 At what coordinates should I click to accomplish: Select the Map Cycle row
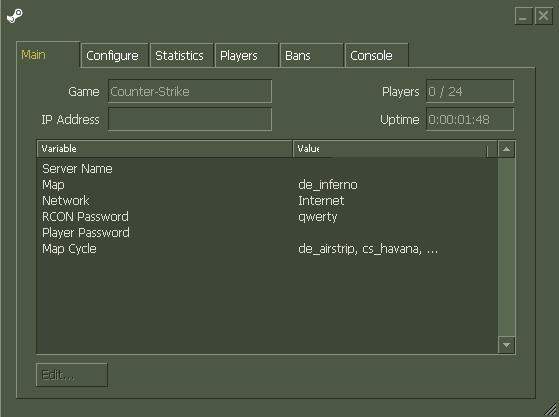[x=267, y=249]
